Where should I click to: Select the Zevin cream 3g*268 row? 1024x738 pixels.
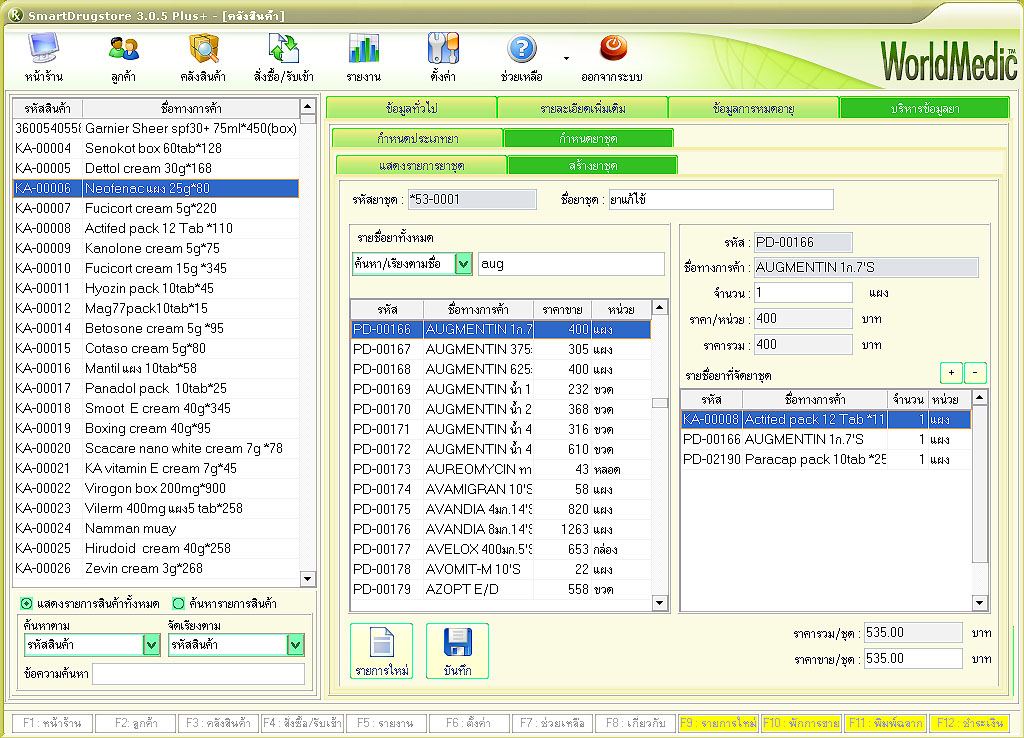click(x=156, y=569)
